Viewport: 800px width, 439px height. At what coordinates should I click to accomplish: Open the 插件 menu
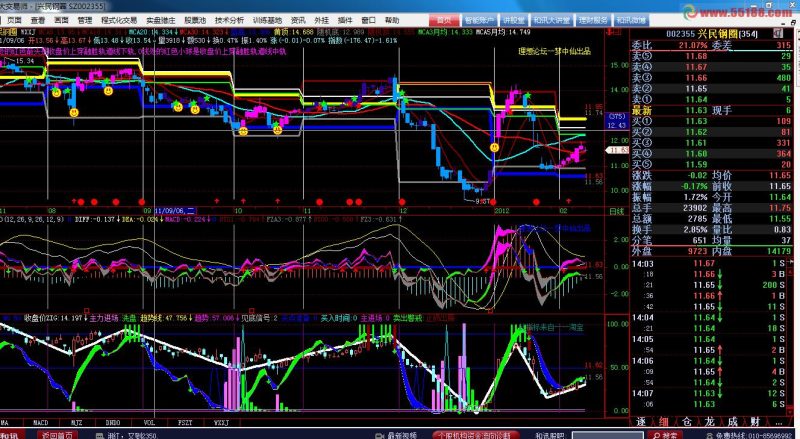tap(345, 20)
